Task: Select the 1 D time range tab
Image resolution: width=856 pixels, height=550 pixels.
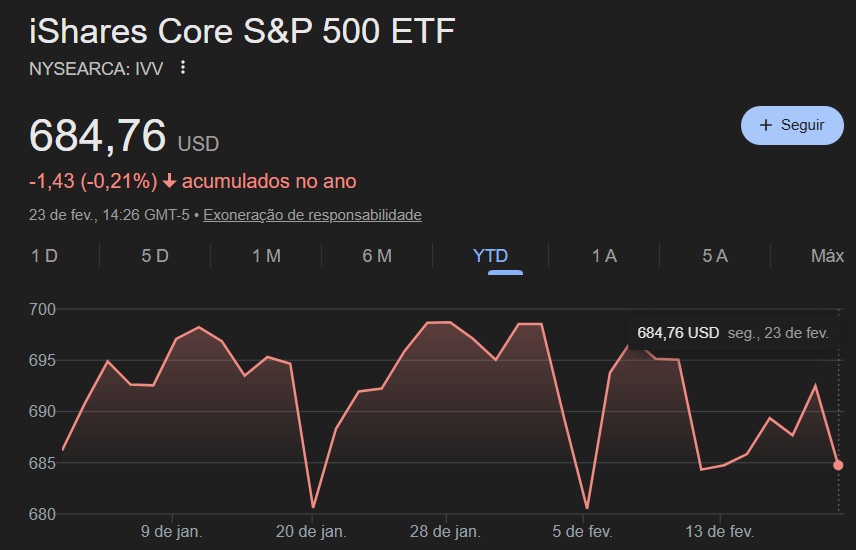Action: coord(45,256)
